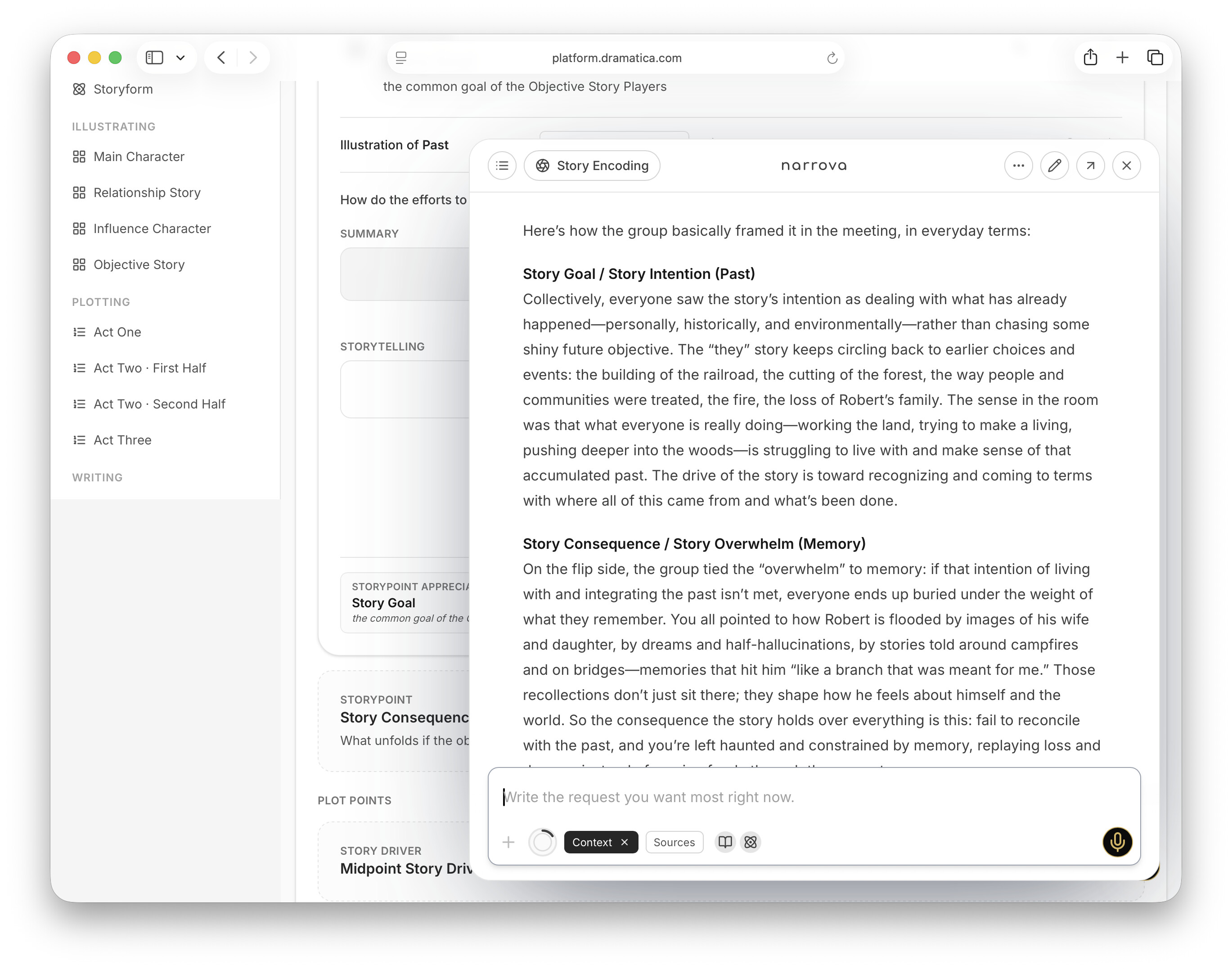
Task: Open Main Character in the sidebar
Action: pyautogui.click(x=139, y=157)
